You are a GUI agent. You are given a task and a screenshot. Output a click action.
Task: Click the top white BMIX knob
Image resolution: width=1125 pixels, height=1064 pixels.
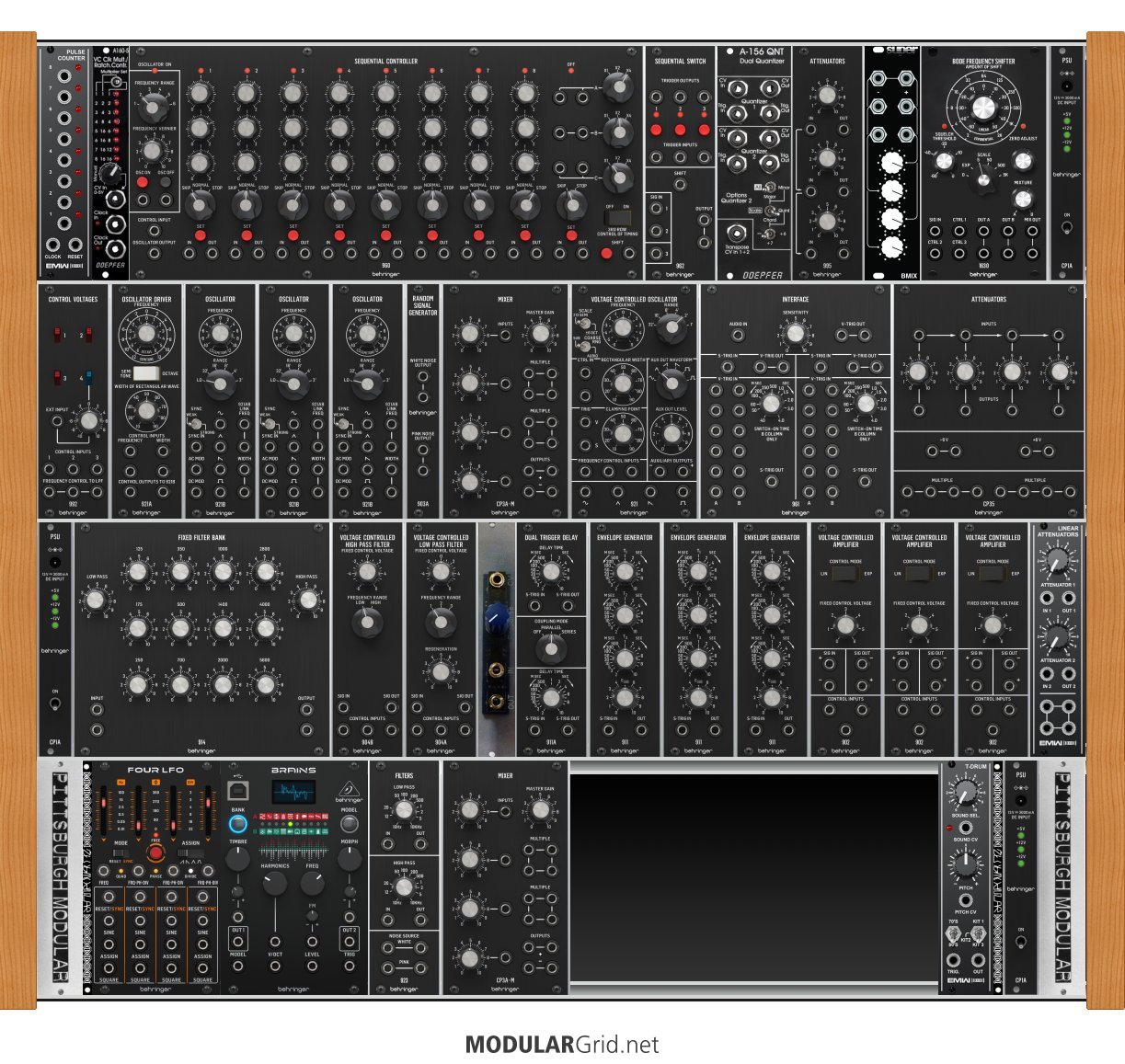(890, 165)
